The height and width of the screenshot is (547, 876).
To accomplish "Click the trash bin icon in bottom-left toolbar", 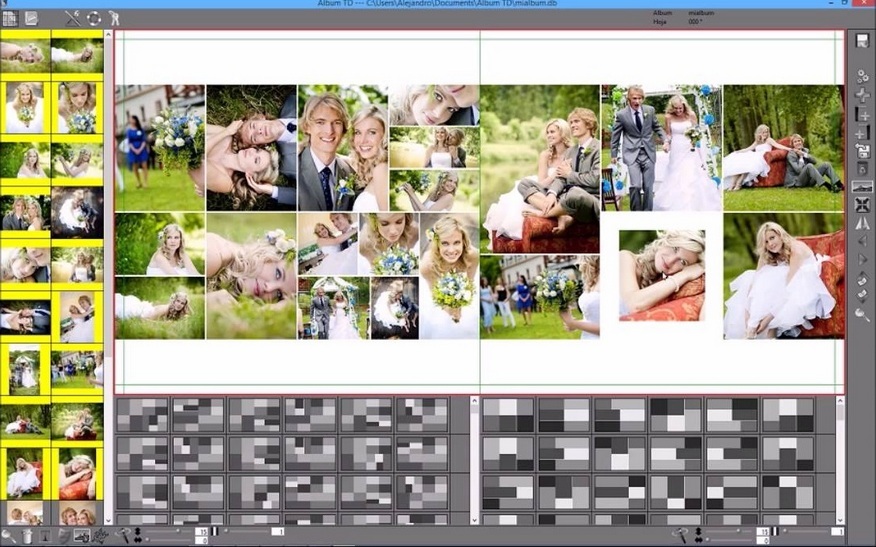I will pos(28,537).
